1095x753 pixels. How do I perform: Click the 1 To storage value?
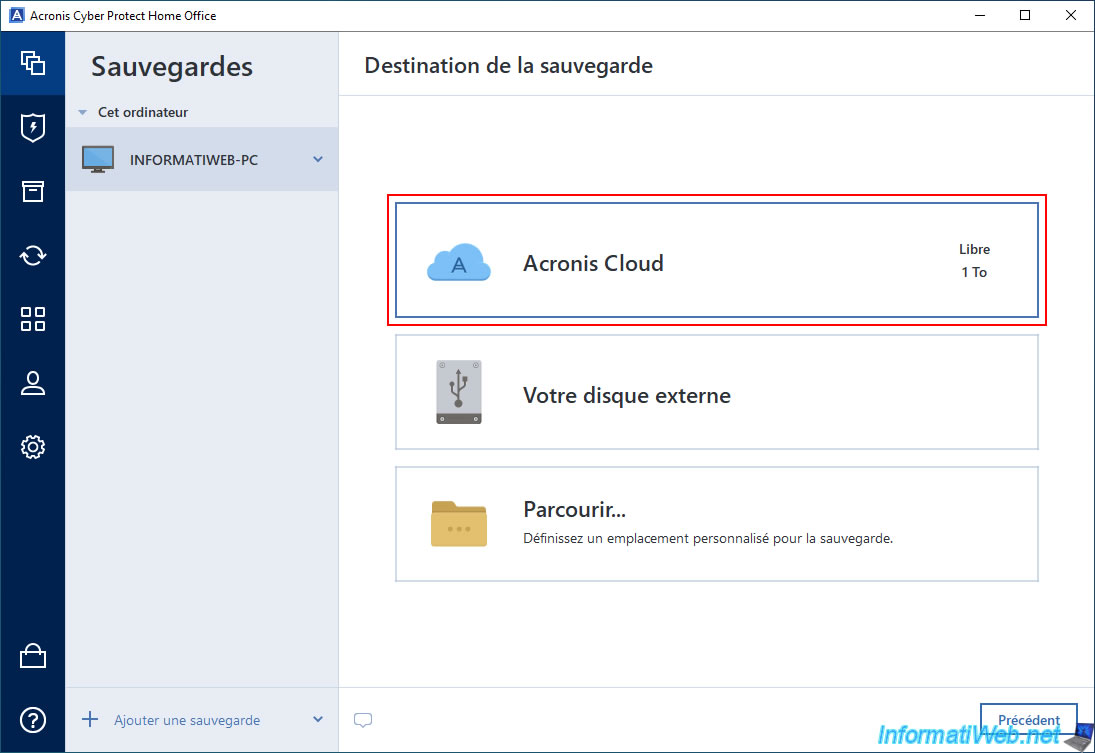974,272
